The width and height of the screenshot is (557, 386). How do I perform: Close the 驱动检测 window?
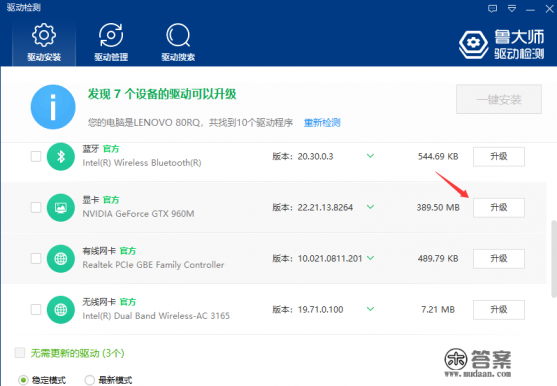[x=550, y=9]
